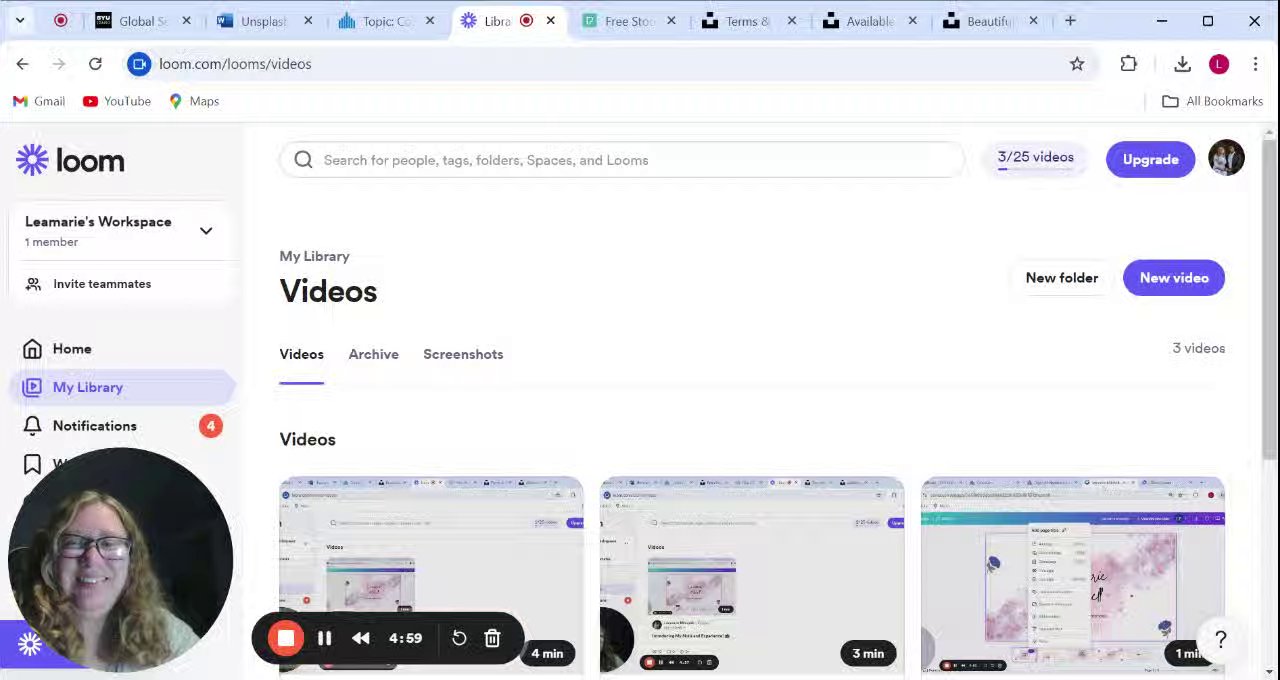Bookmark this page with the star icon
This screenshot has height=680, width=1280.
1077,64
